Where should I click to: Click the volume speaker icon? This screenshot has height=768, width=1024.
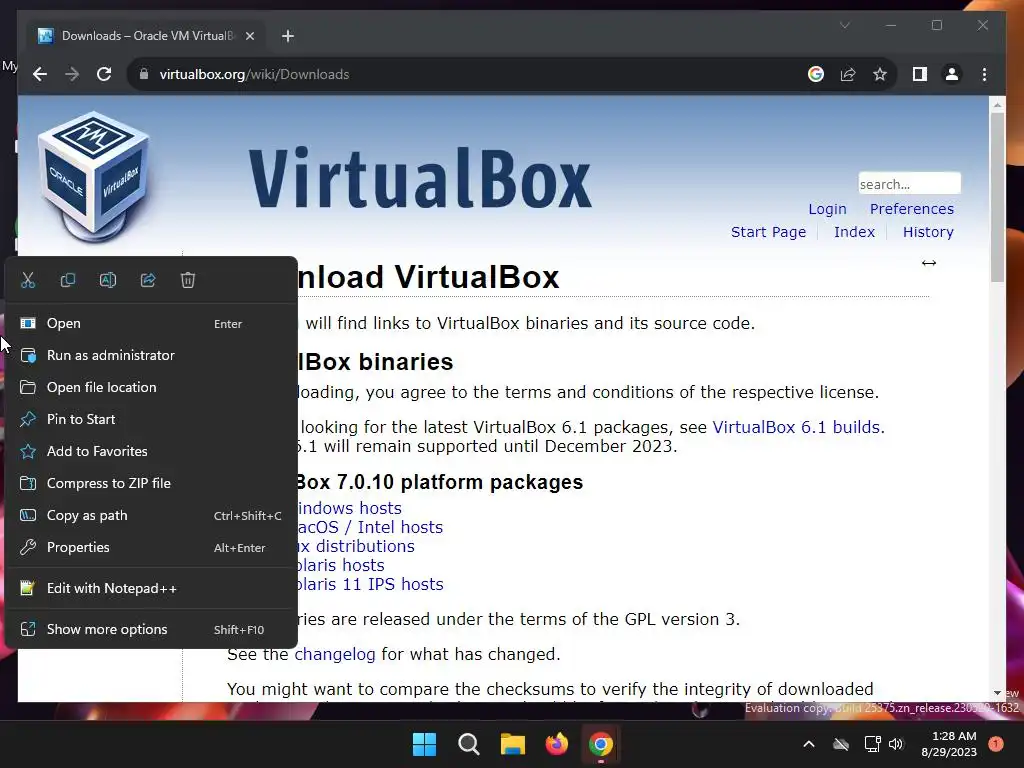(x=896, y=744)
